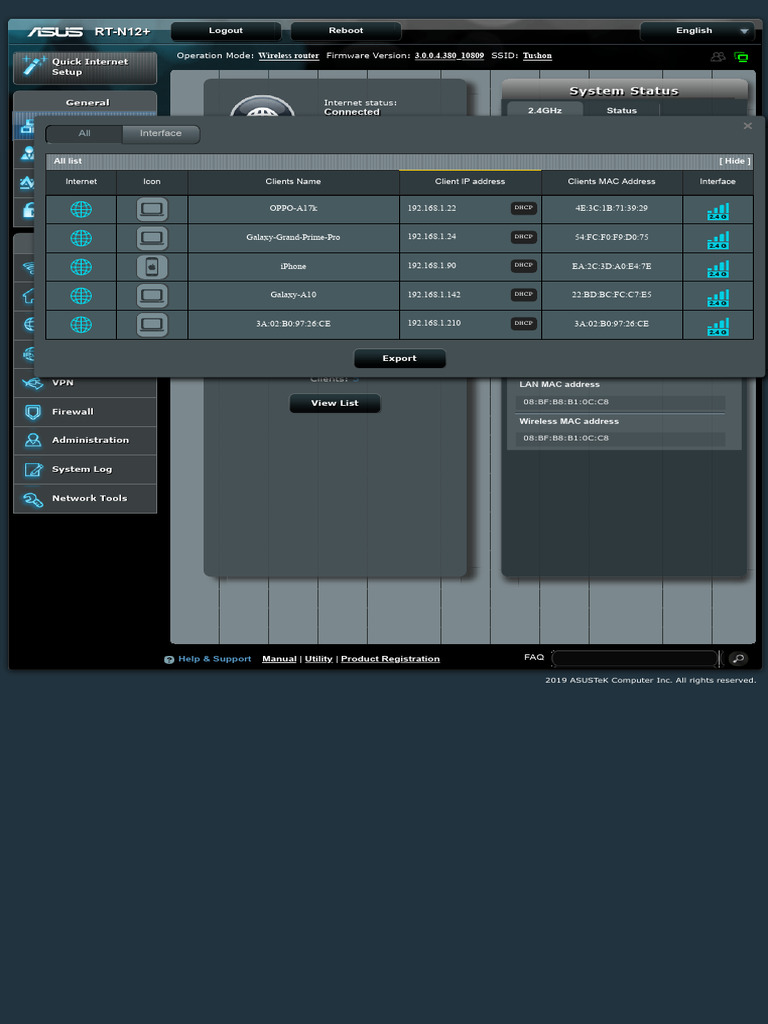
Task: Open the Help & Support link
Action: (x=214, y=658)
